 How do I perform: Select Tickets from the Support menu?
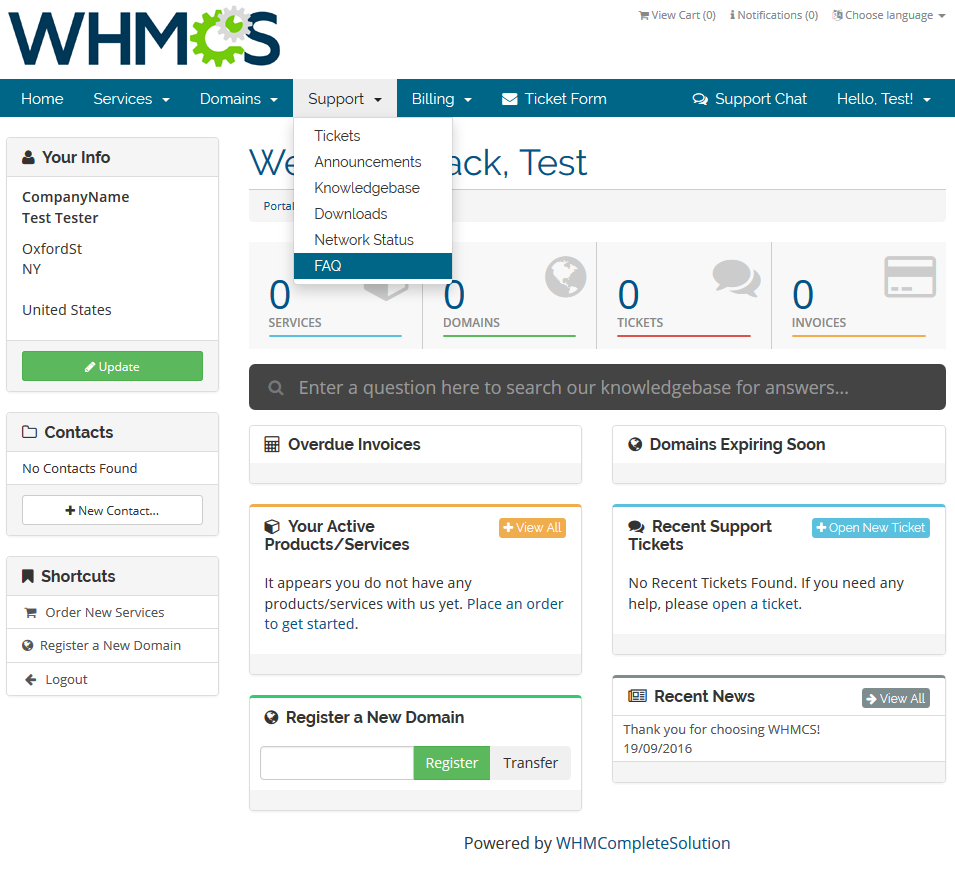click(x=373, y=136)
